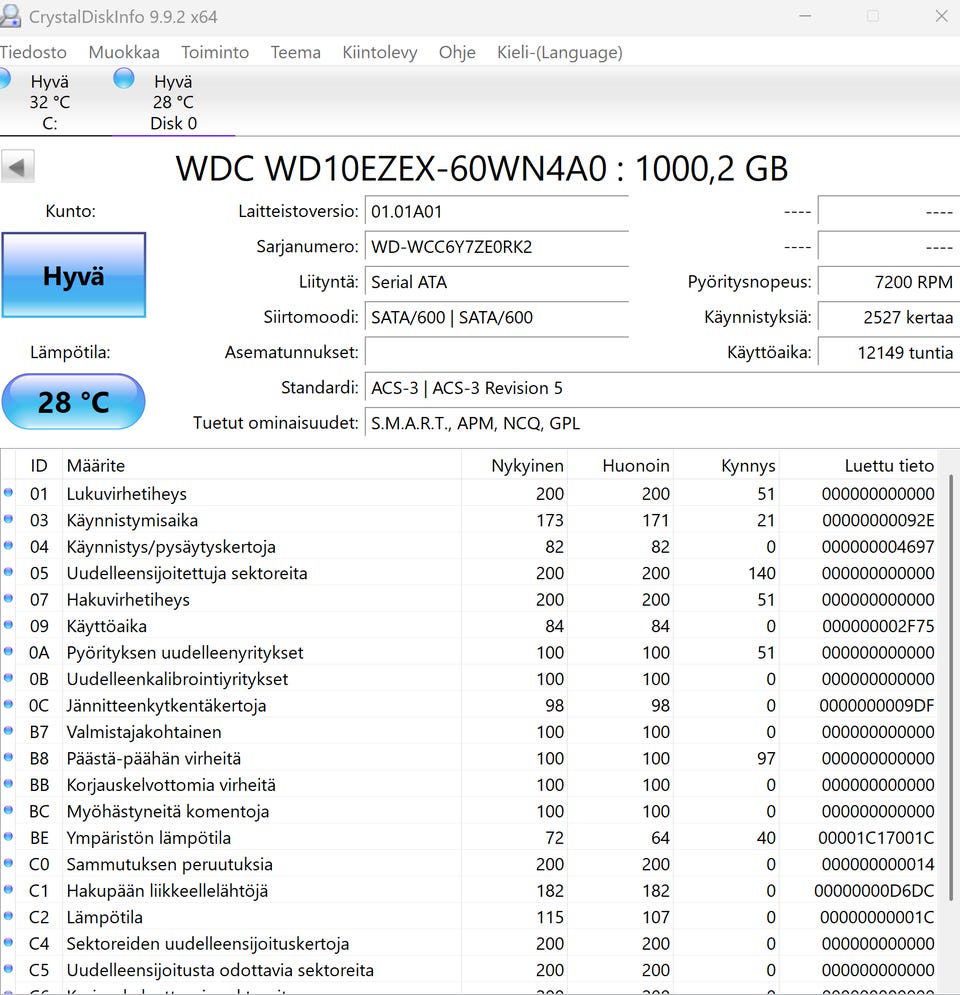Click status dot of Hakuvirhetiheys row

coord(8,598)
